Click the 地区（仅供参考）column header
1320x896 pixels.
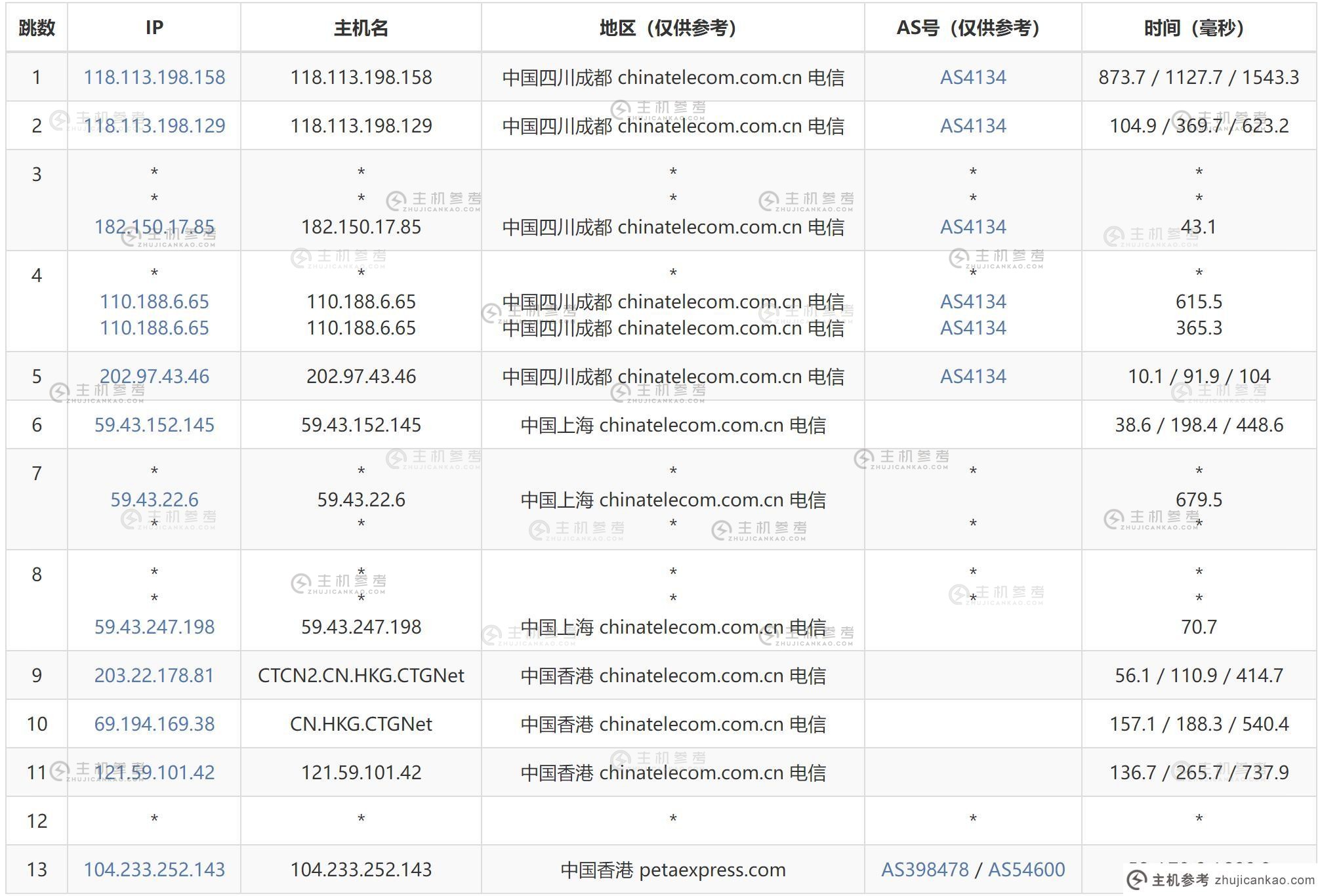click(x=672, y=28)
